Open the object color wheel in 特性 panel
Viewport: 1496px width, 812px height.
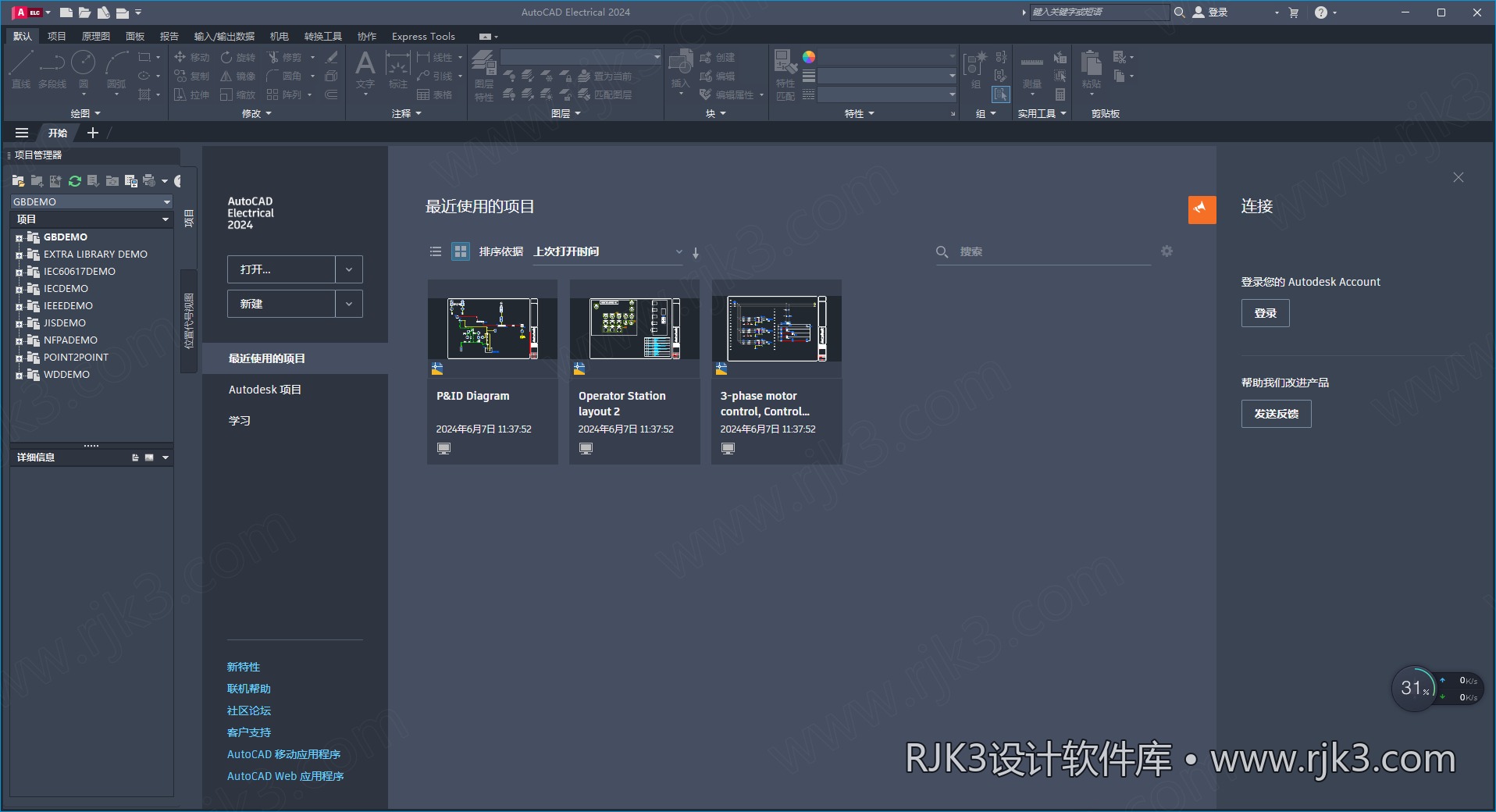809,57
